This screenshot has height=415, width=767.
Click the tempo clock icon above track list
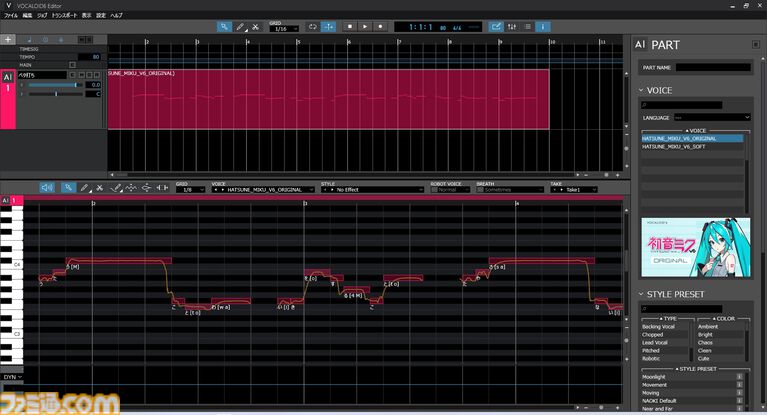click(x=45, y=40)
